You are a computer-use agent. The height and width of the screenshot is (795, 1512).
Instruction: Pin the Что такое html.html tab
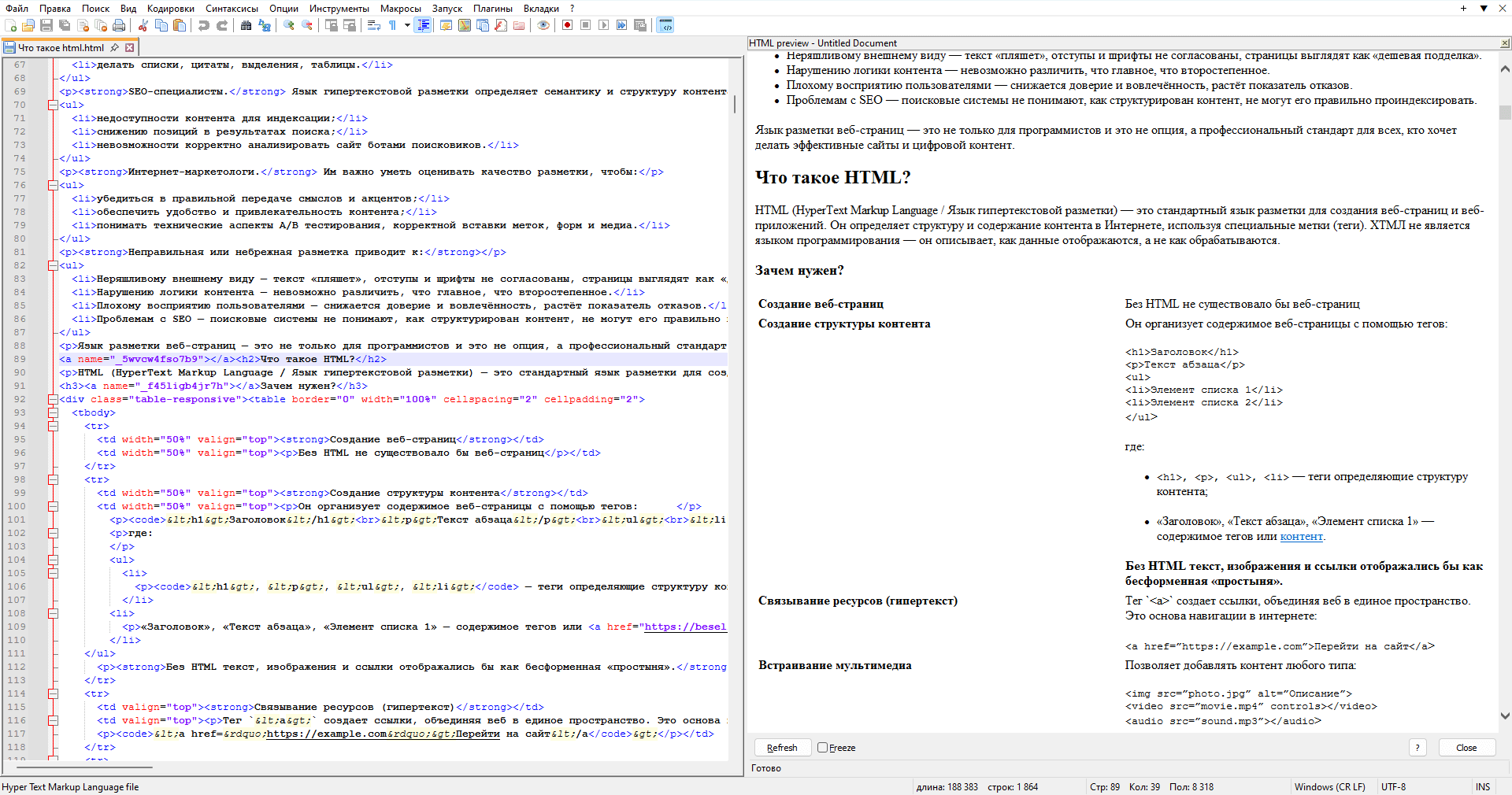click(115, 48)
